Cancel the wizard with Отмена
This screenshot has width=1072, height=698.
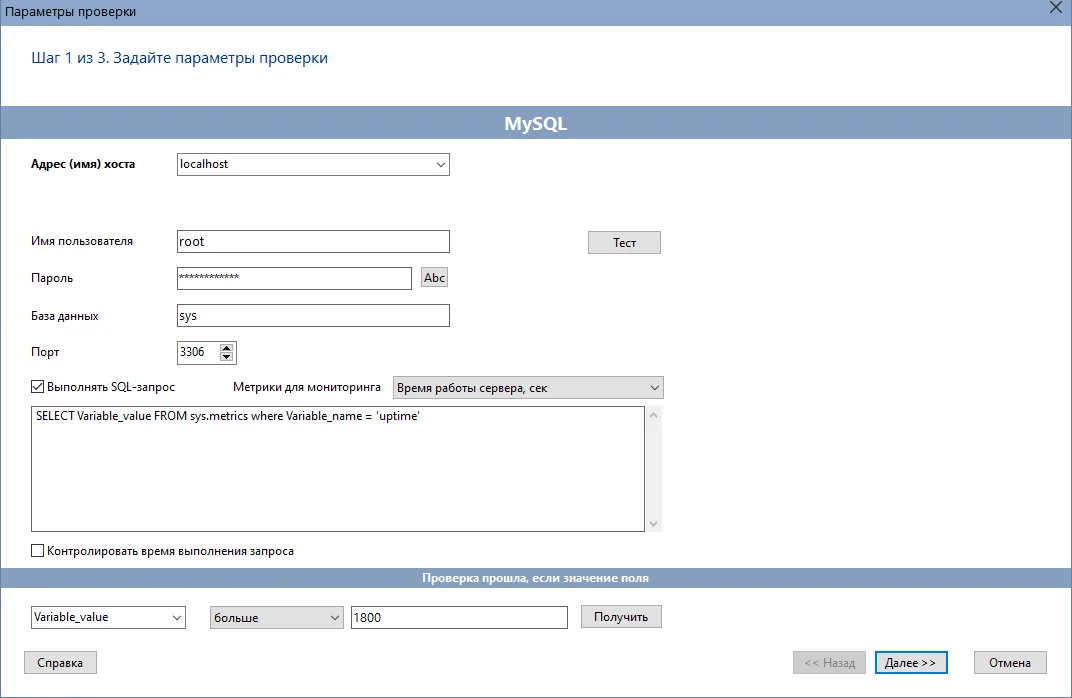point(1010,662)
